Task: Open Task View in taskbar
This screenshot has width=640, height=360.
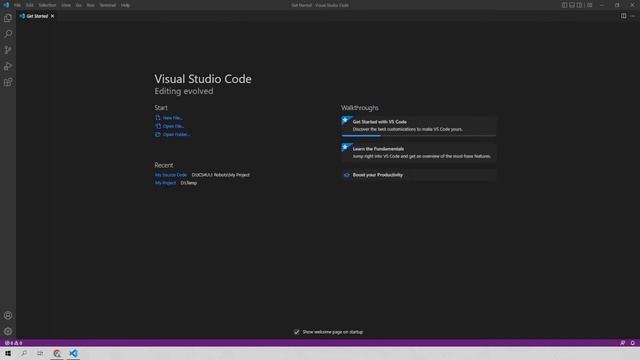Action: point(40,353)
